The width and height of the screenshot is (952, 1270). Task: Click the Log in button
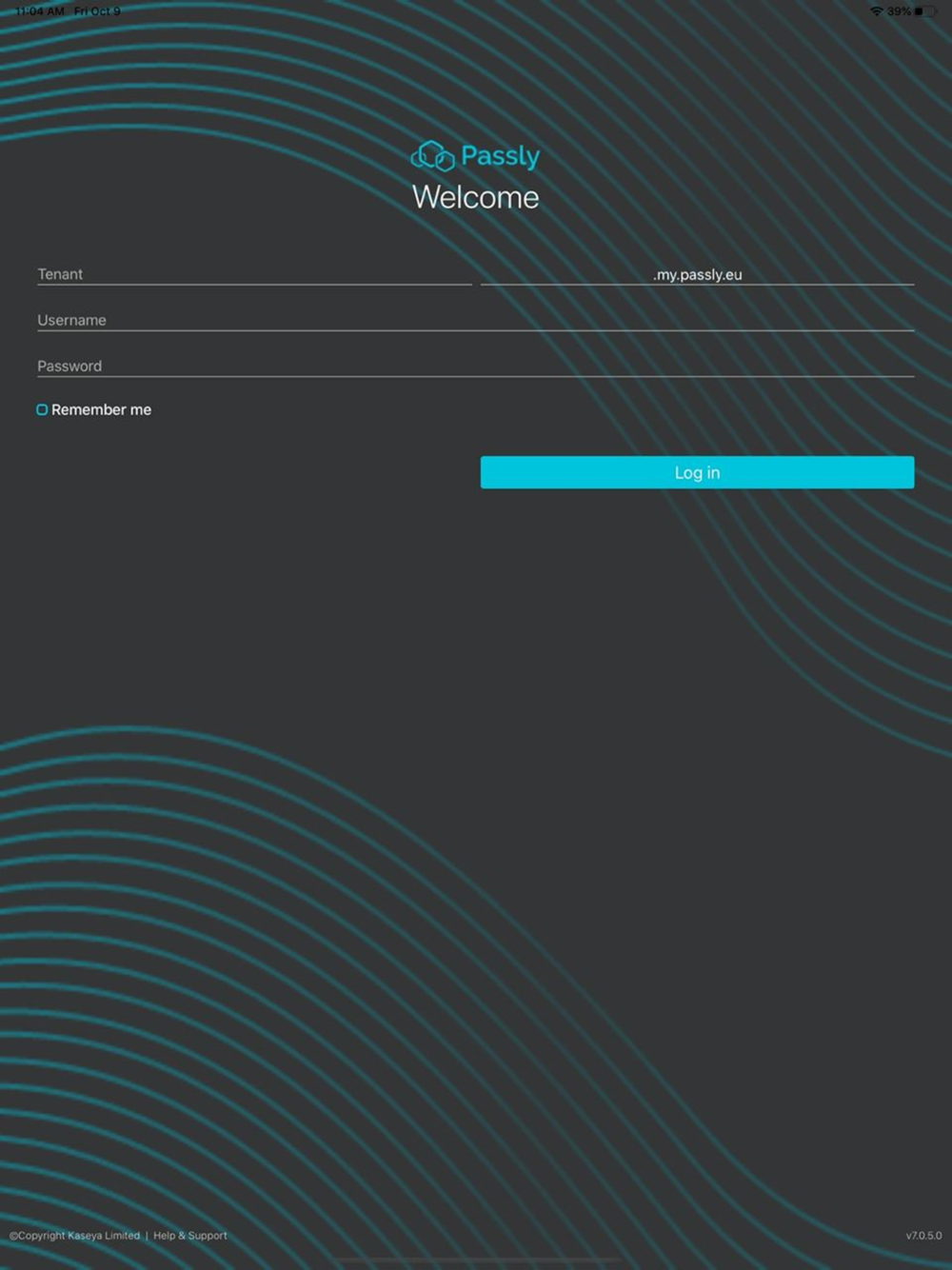[697, 472]
